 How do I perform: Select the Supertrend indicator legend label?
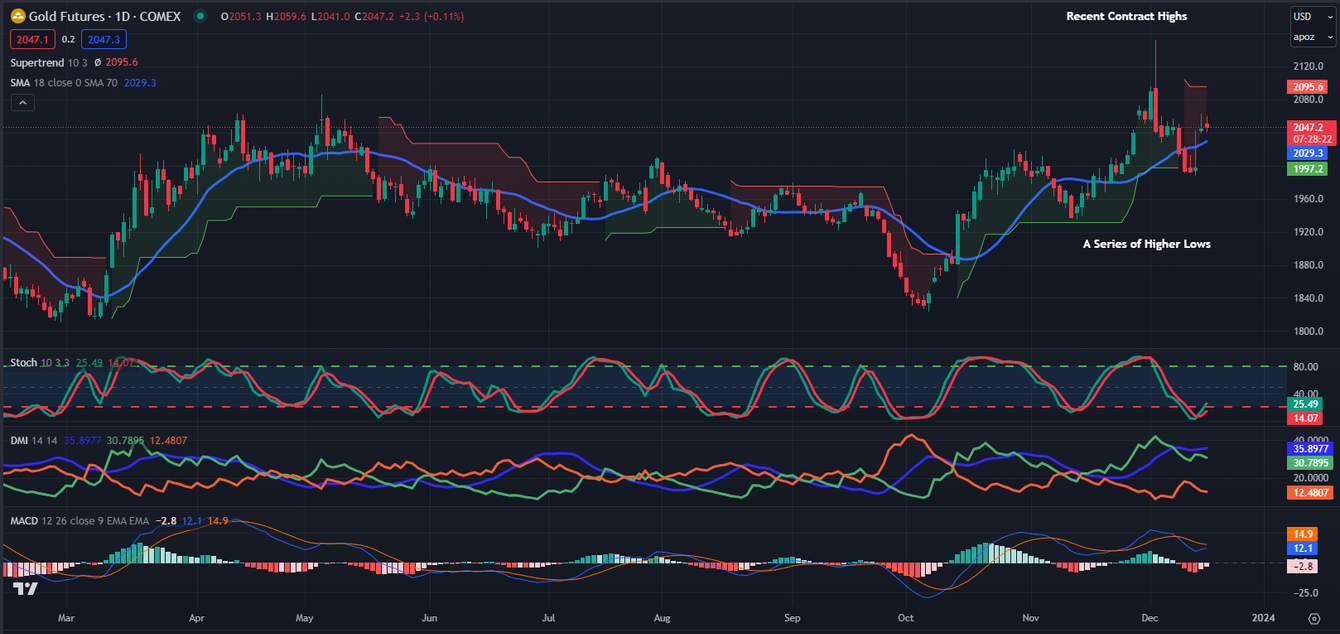(36, 62)
